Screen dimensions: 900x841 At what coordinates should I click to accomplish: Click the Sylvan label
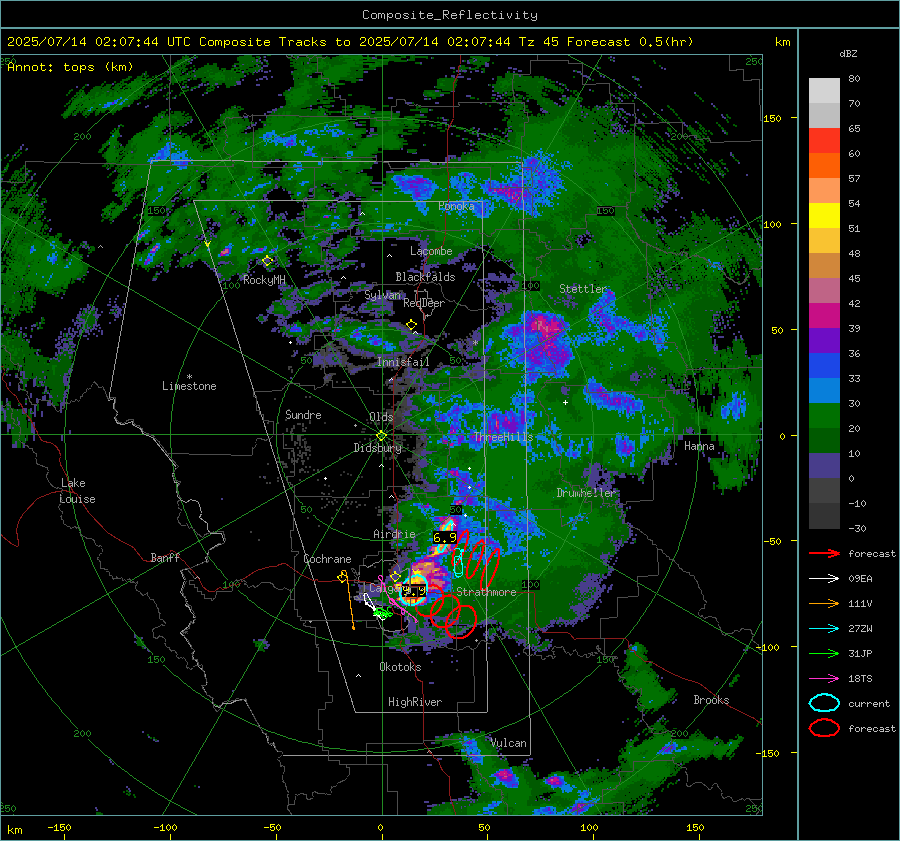tap(383, 295)
